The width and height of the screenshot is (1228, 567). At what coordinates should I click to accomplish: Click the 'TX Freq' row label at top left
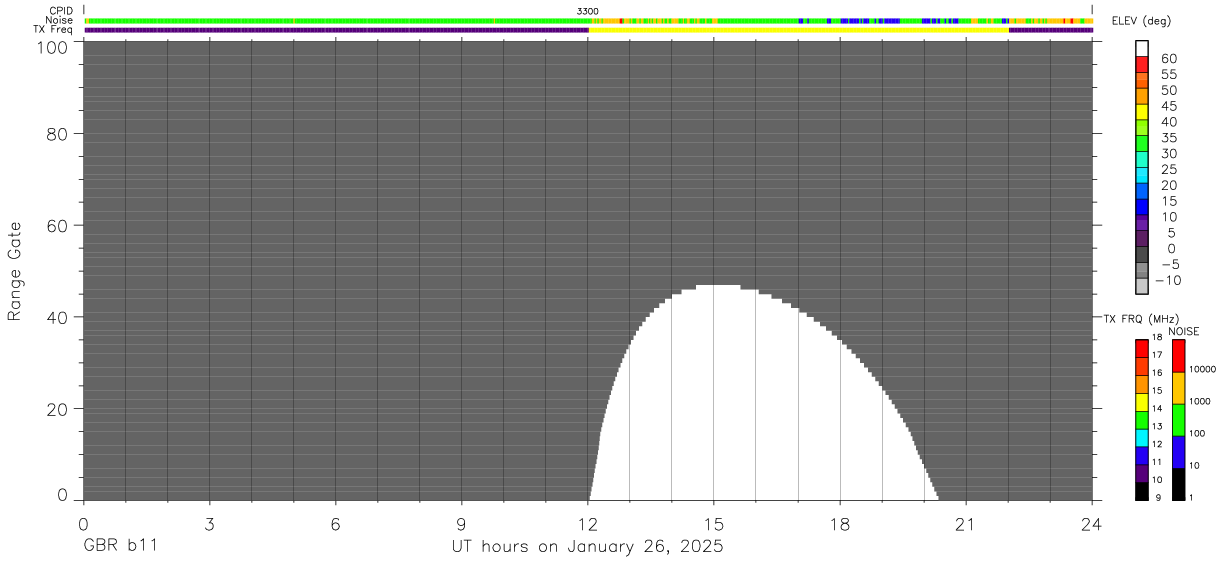[54, 30]
